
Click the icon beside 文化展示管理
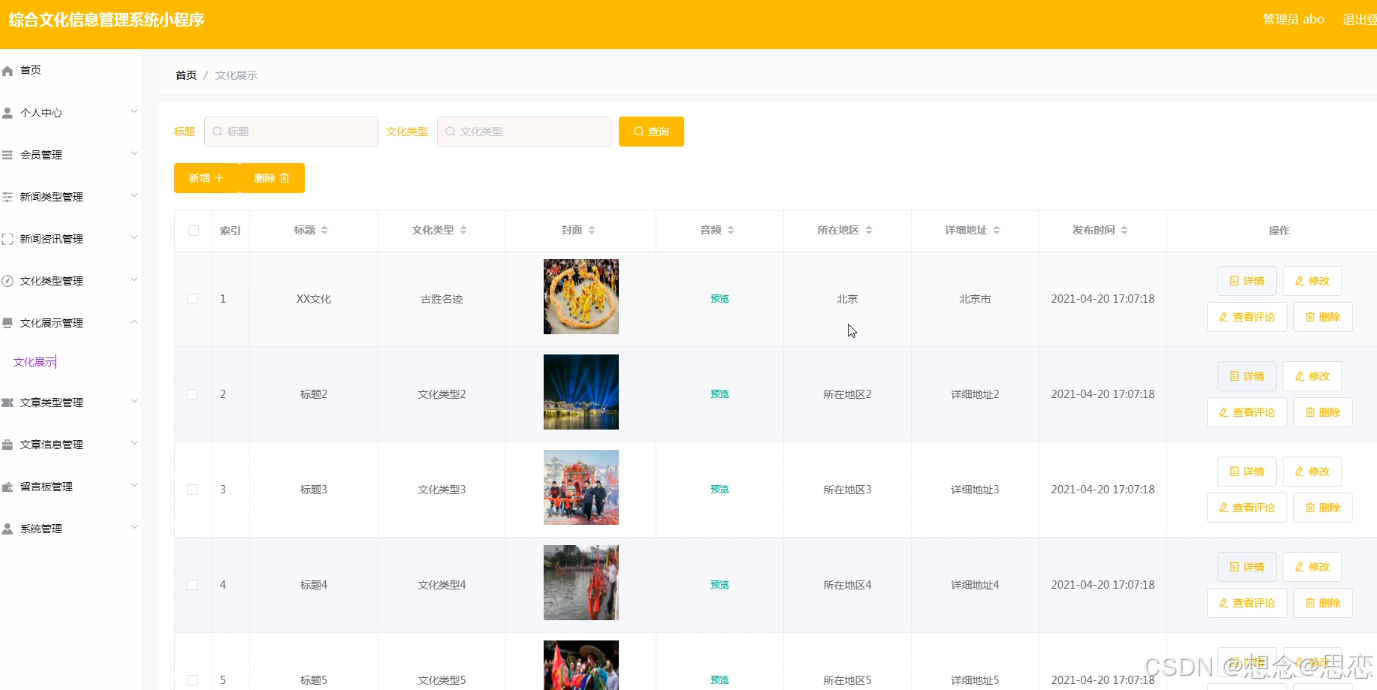(x=8, y=323)
